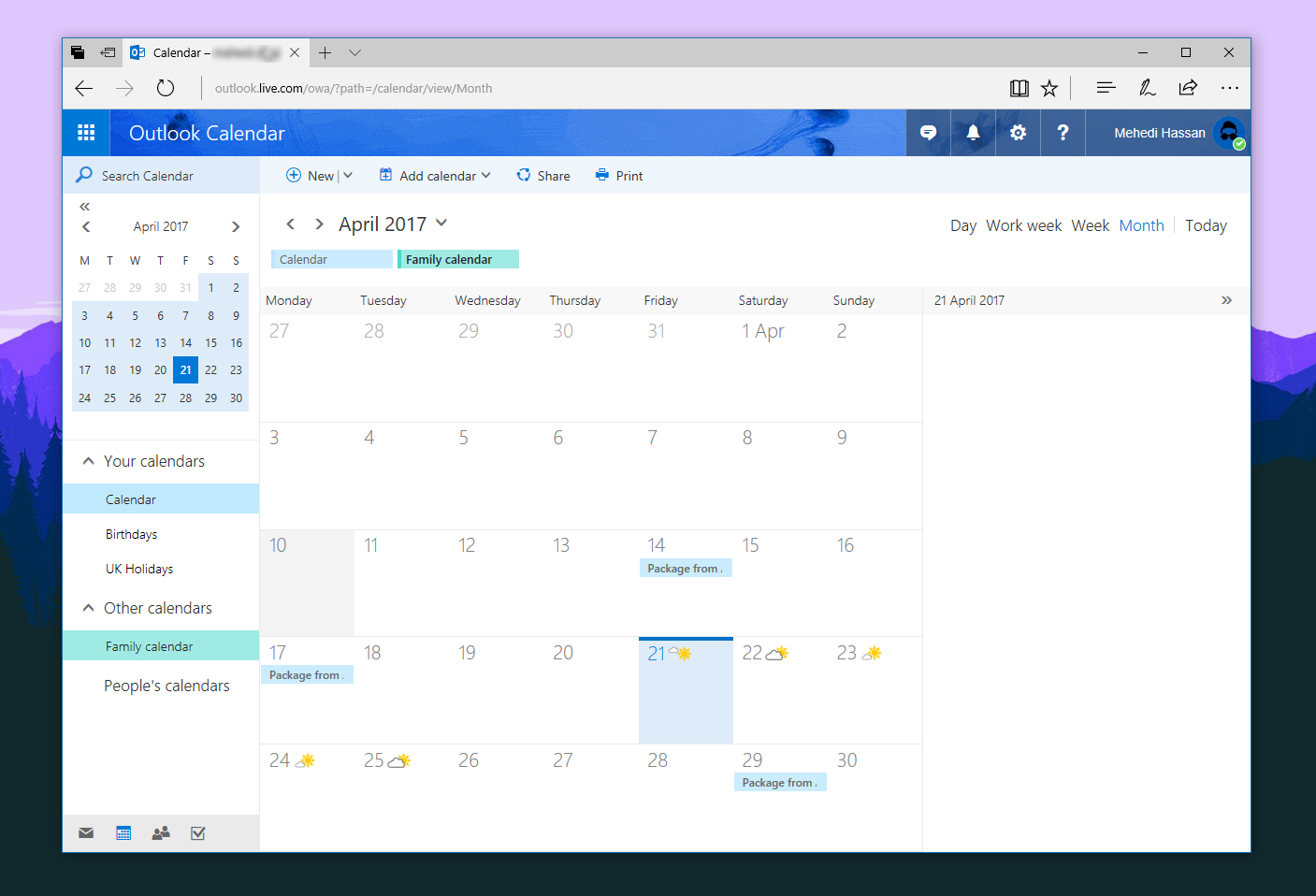Viewport: 1316px width, 896px height.
Task: Click in the Search Calendar field
Action: point(161,175)
